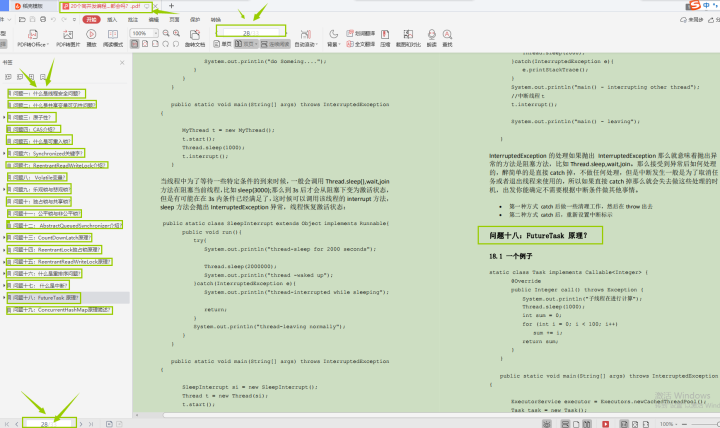Go to the previous page in status bar
The height and width of the screenshot is (428, 720).
[17, 424]
